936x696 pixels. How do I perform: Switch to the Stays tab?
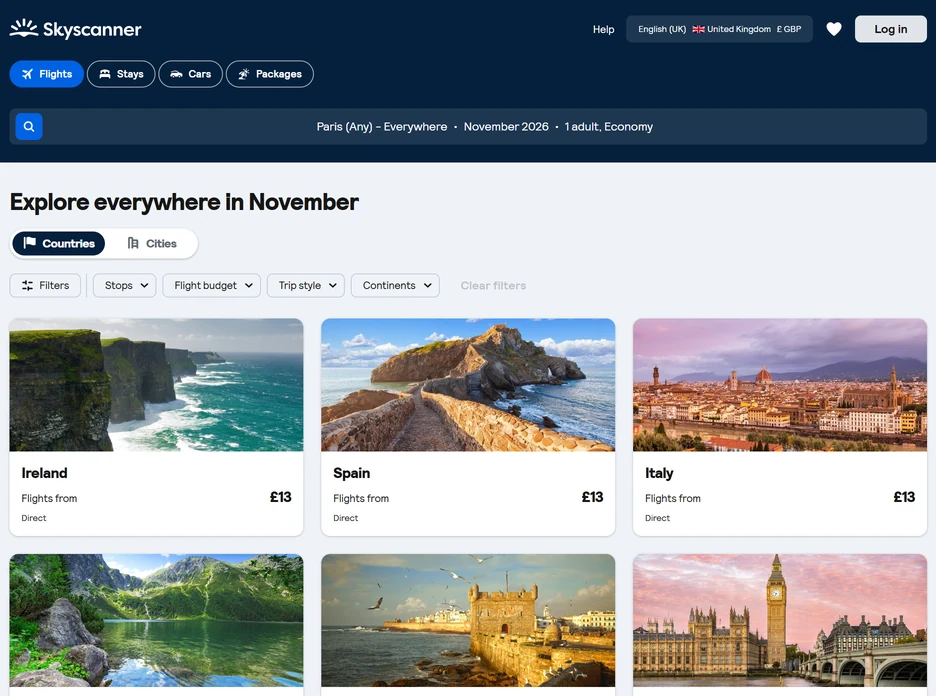tap(121, 74)
